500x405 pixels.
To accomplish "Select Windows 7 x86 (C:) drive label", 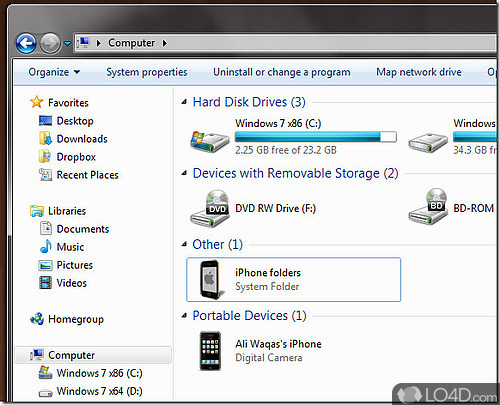I will pos(278,123).
